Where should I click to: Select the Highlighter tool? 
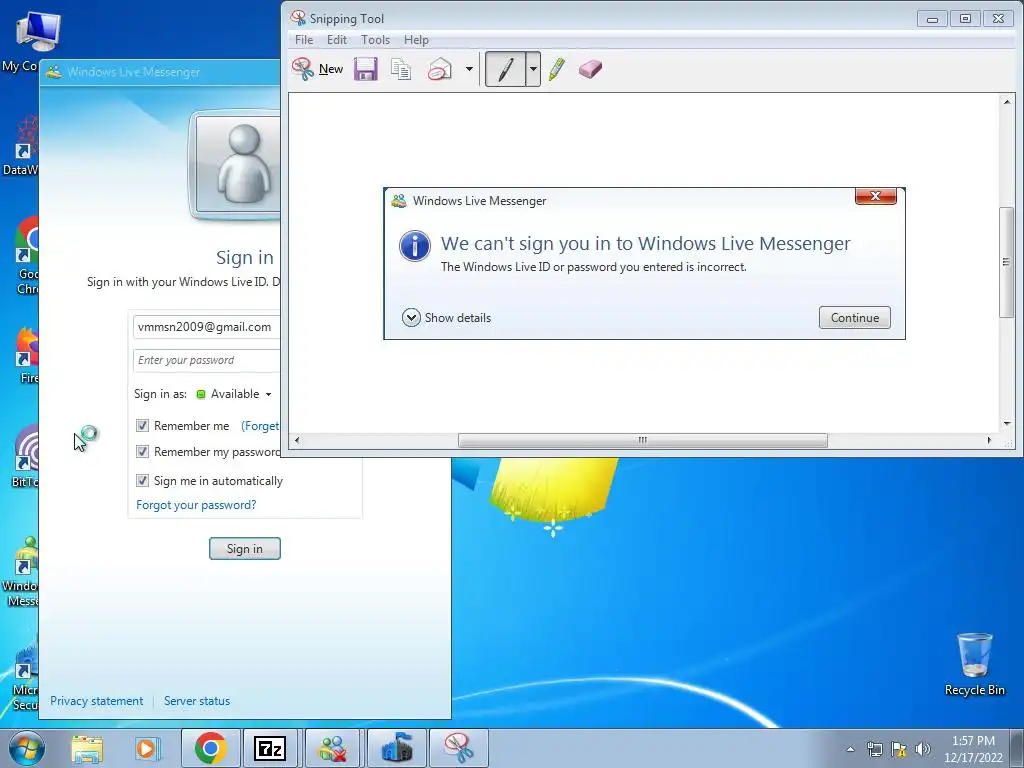[x=556, y=69]
